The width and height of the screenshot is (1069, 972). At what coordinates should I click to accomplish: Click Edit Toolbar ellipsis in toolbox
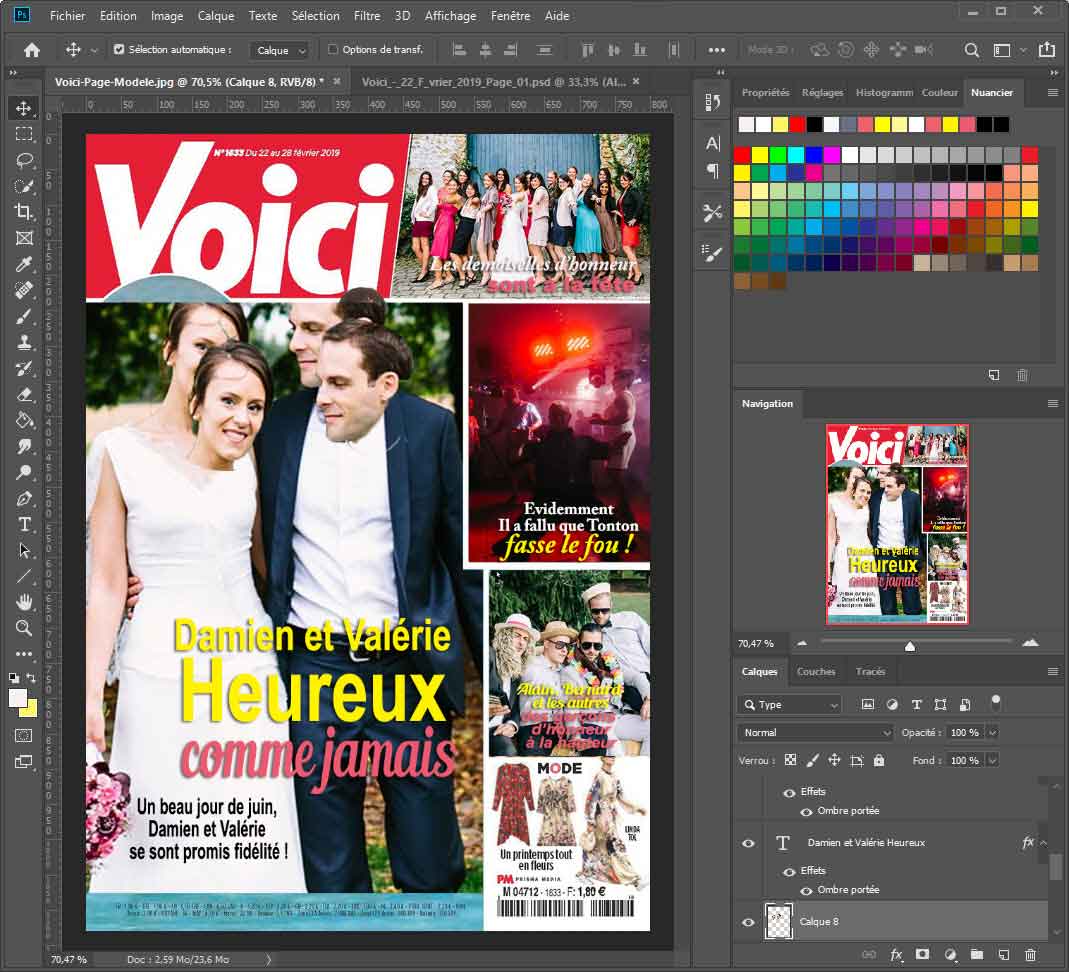coord(24,654)
